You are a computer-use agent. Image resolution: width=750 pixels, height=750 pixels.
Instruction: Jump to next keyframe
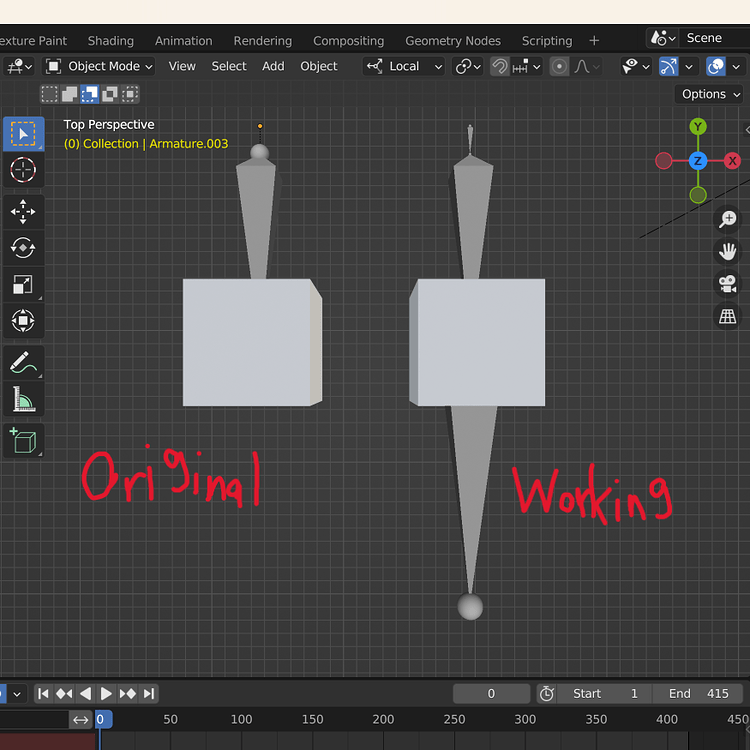click(x=127, y=694)
